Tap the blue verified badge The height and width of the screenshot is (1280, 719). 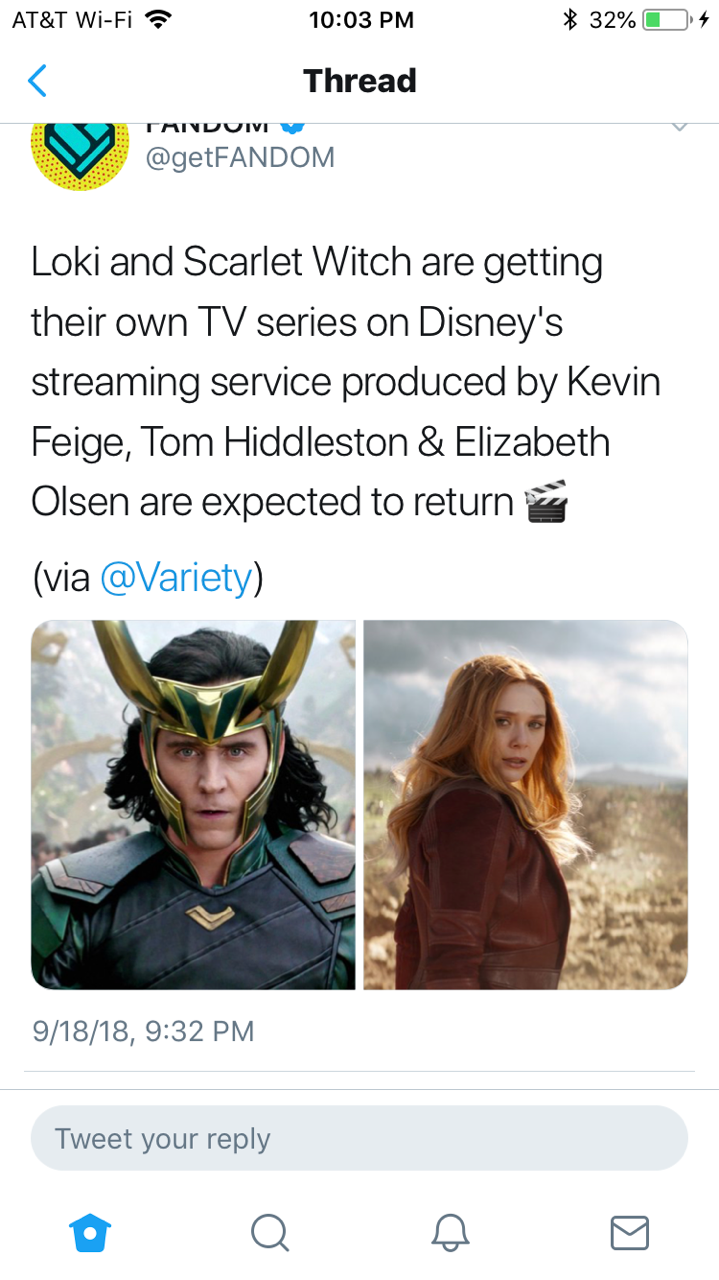(x=291, y=128)
